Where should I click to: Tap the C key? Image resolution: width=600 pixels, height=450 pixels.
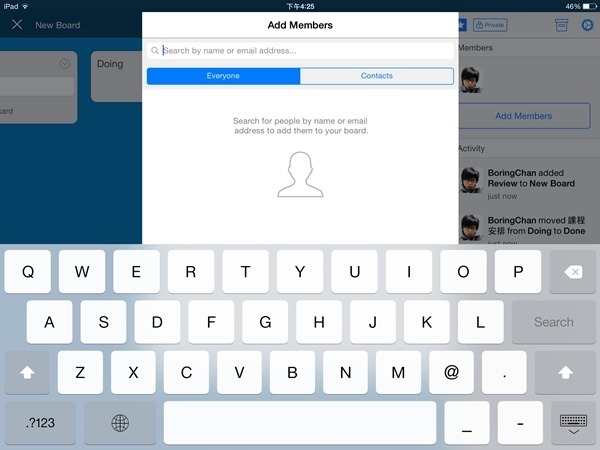click(x=186, y=372)
